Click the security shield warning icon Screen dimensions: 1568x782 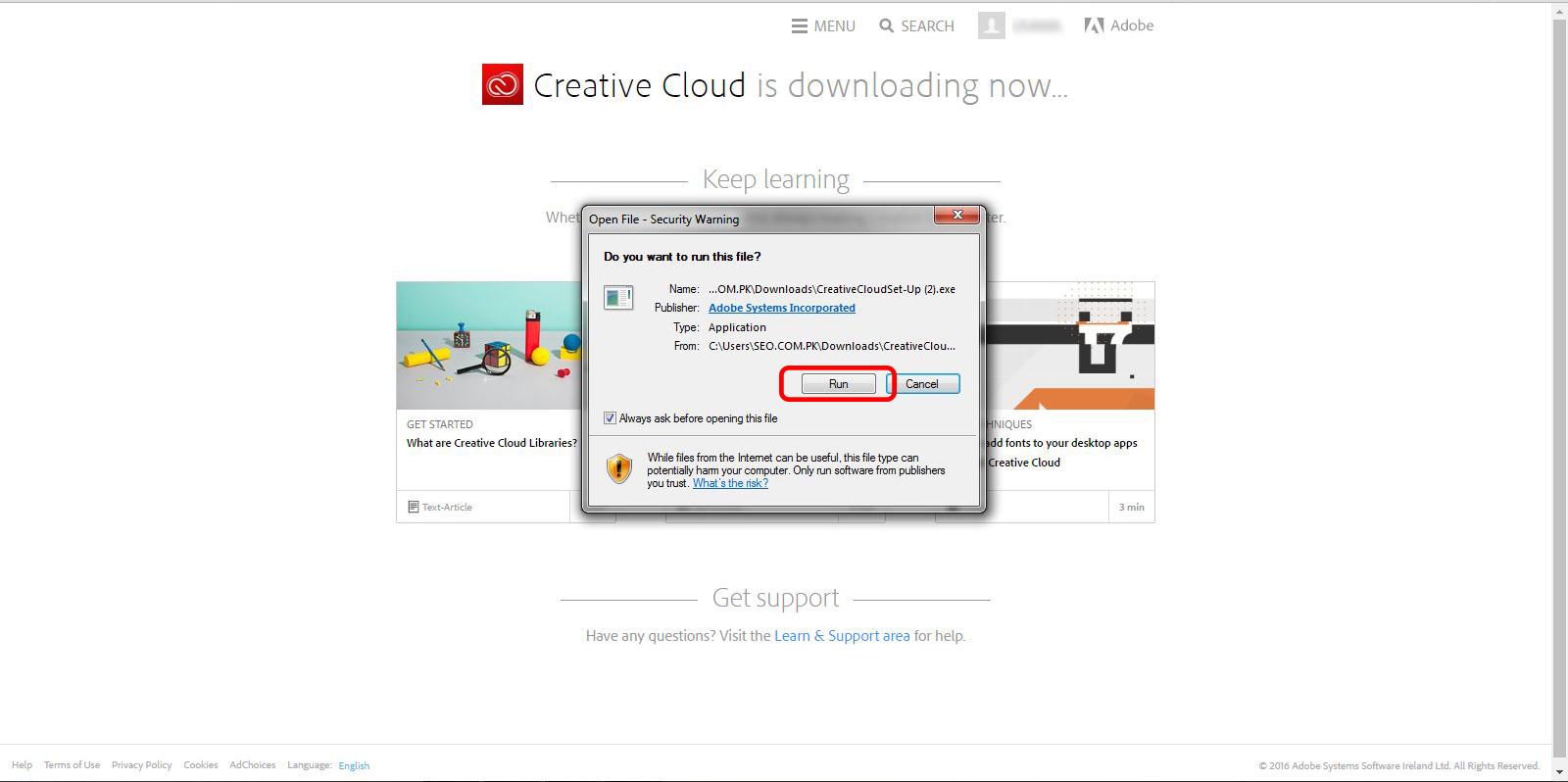click(x=619, y=469)
